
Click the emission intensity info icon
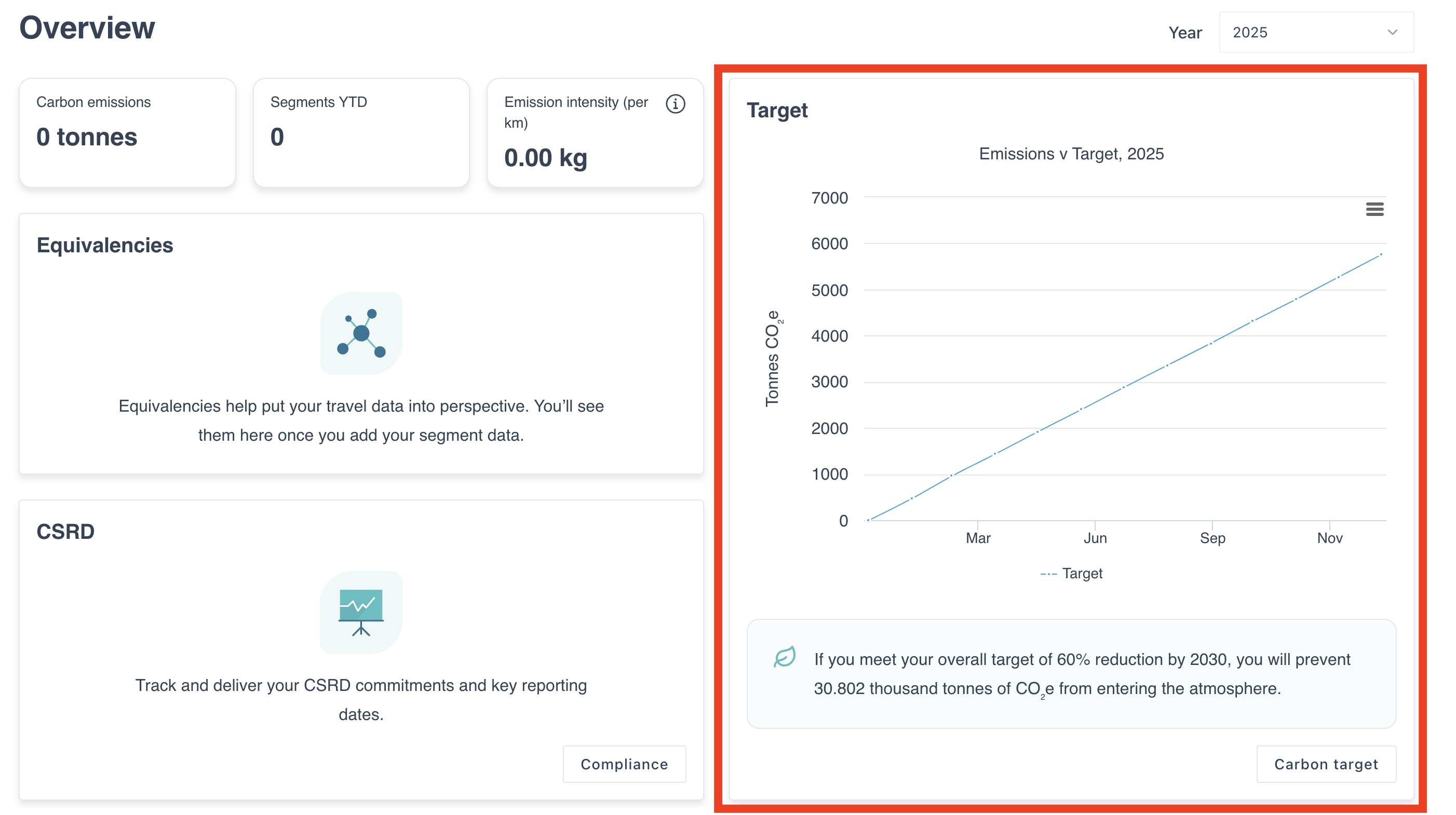tap(675, 104)
